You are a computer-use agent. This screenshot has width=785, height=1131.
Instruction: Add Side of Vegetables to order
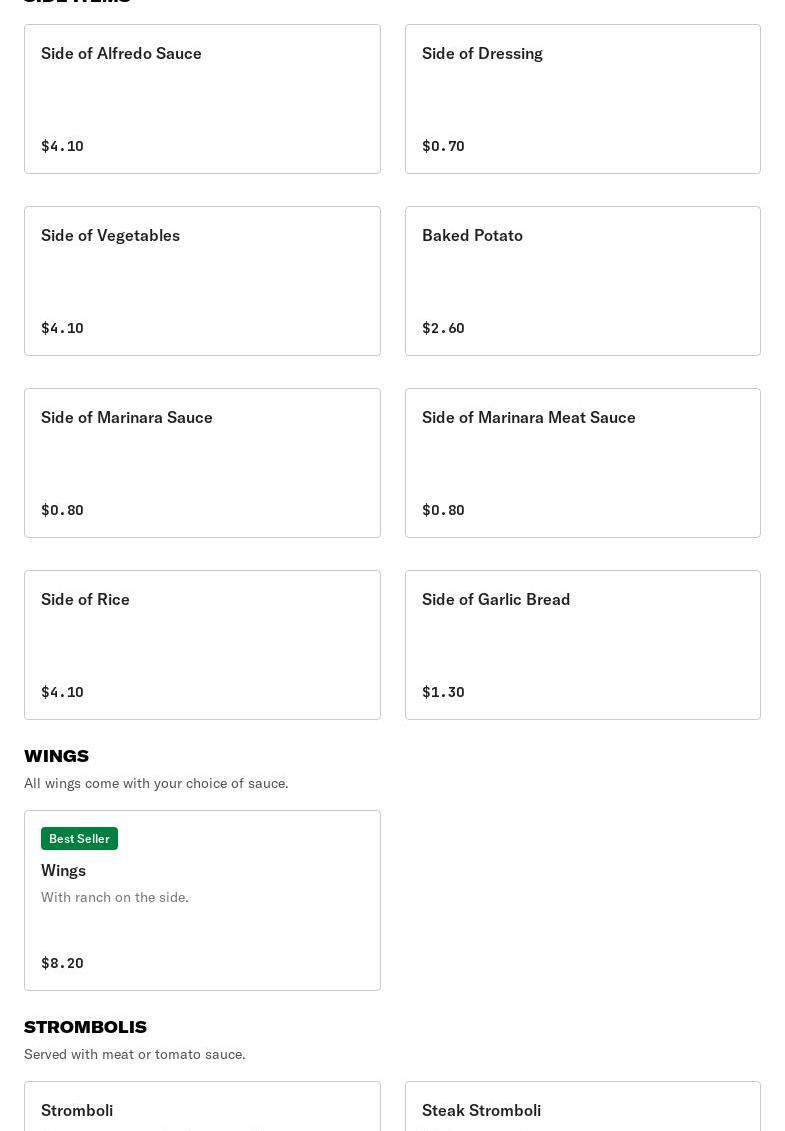[202, 281]
